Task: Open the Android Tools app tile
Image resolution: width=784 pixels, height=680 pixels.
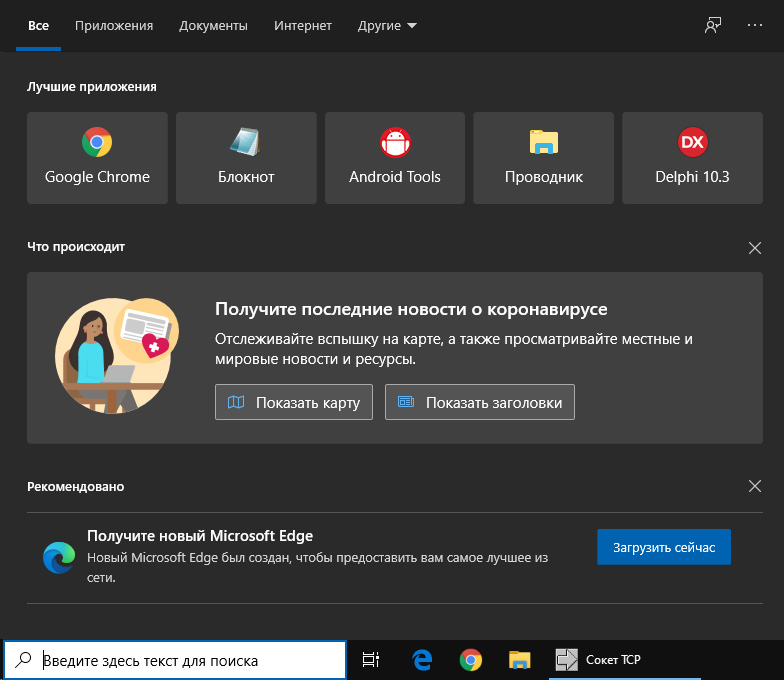Action: click(x=394, y=158)
